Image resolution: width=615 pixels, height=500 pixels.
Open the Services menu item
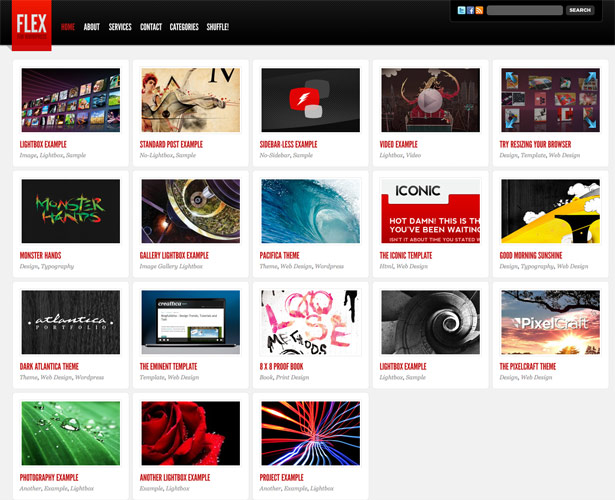(x=120, y=27)
